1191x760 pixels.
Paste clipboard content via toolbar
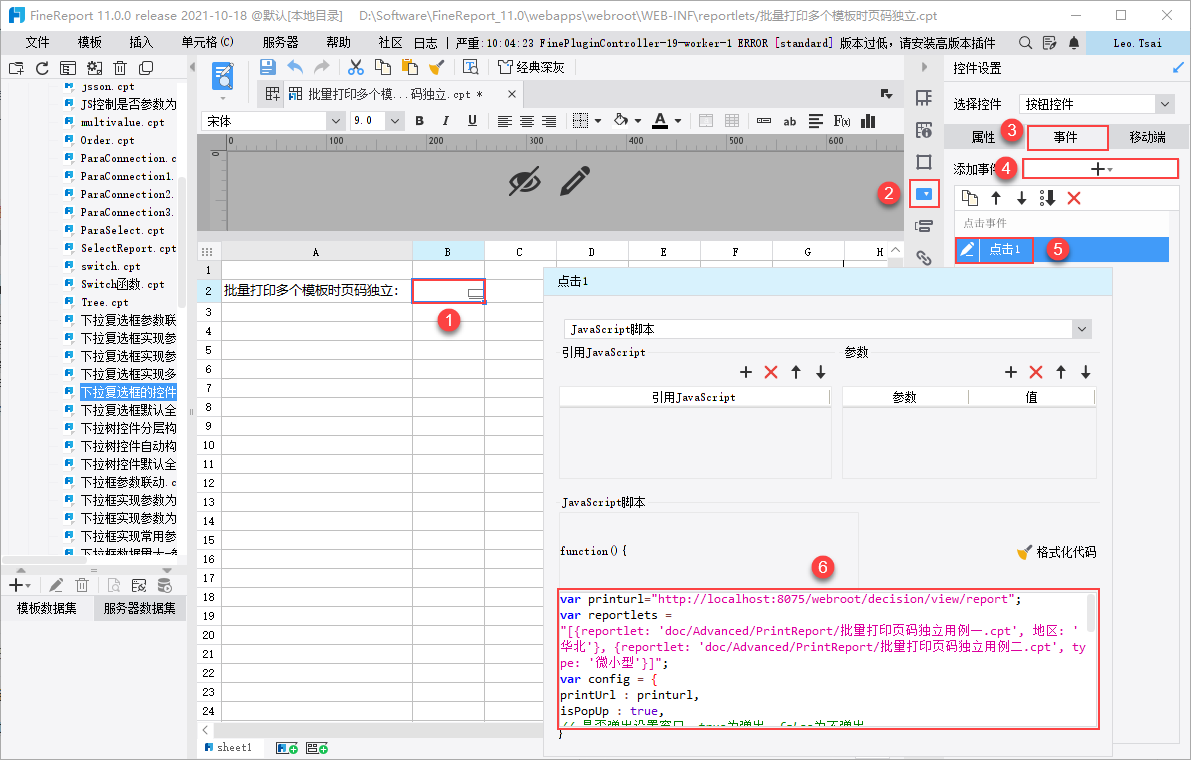pos(409,67)
